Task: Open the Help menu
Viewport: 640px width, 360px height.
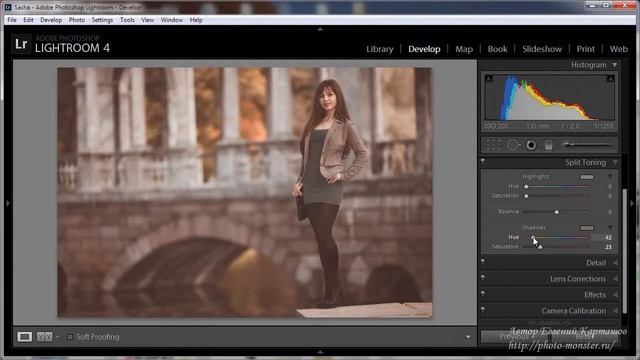Action: pyautogui.click(x=196, y=20)
